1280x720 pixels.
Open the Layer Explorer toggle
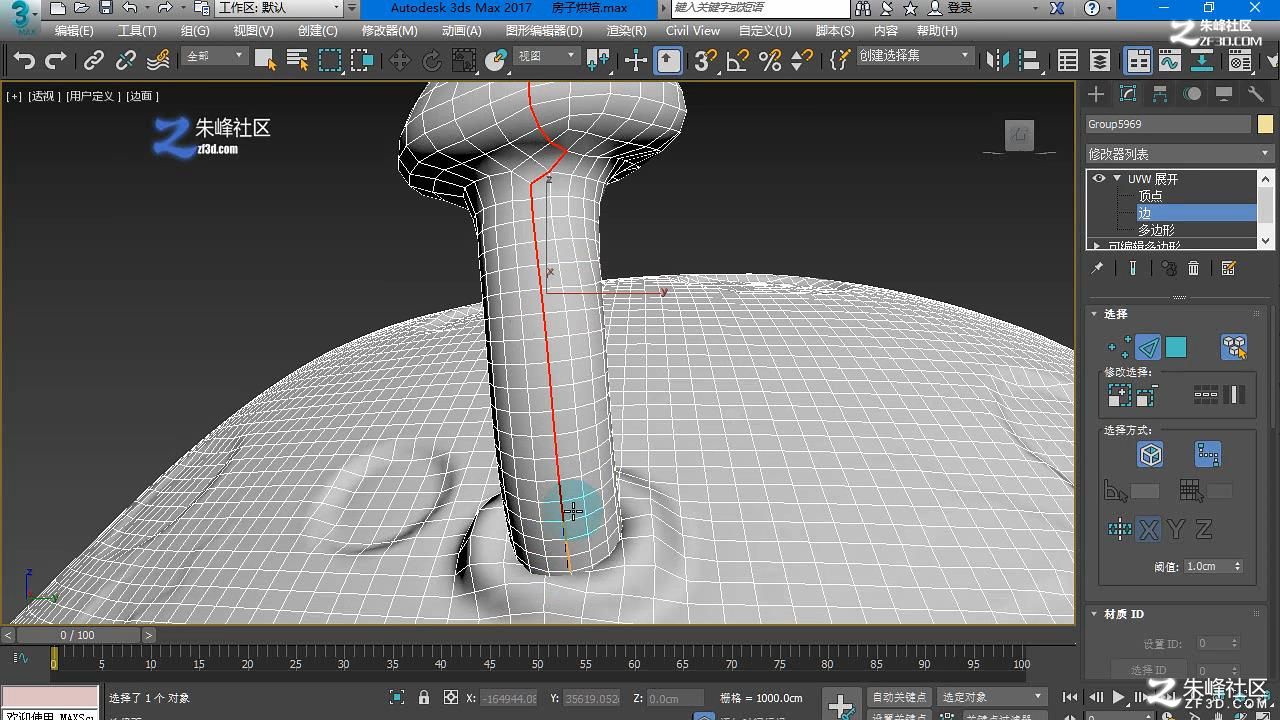pyautogui.click(x=1100, y=61)
